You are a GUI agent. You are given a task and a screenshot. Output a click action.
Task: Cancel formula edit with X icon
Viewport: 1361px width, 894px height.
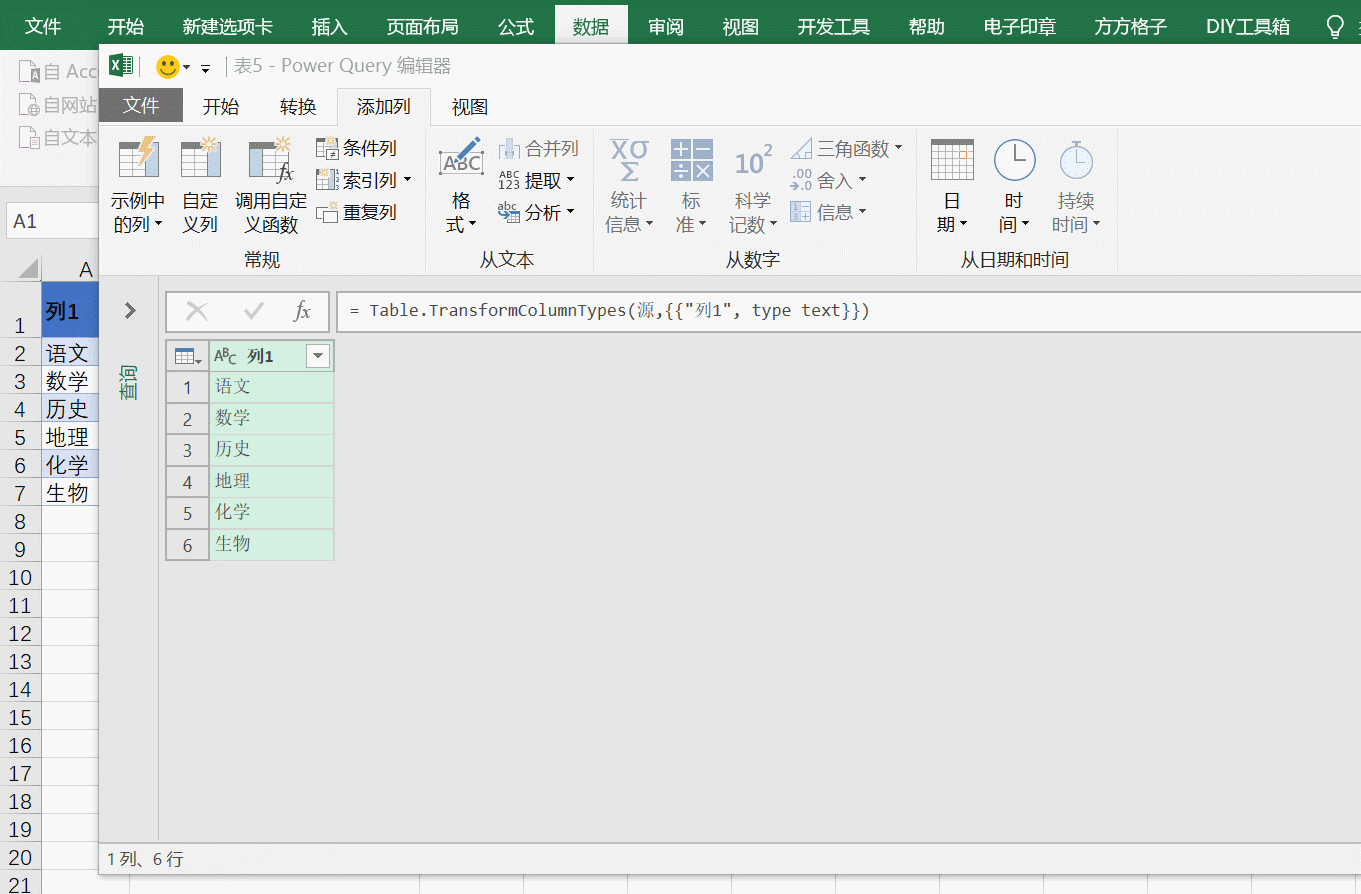(x=197, y=311)
